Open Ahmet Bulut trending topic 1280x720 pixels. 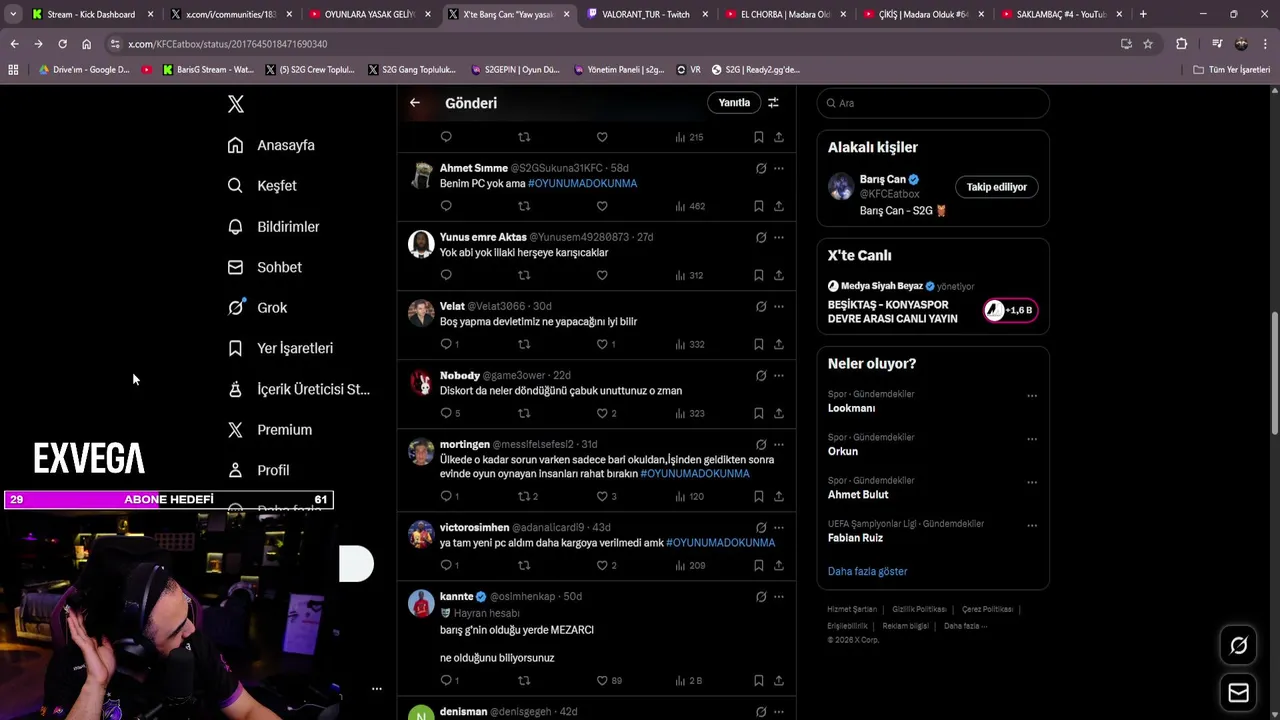point(858,494)
